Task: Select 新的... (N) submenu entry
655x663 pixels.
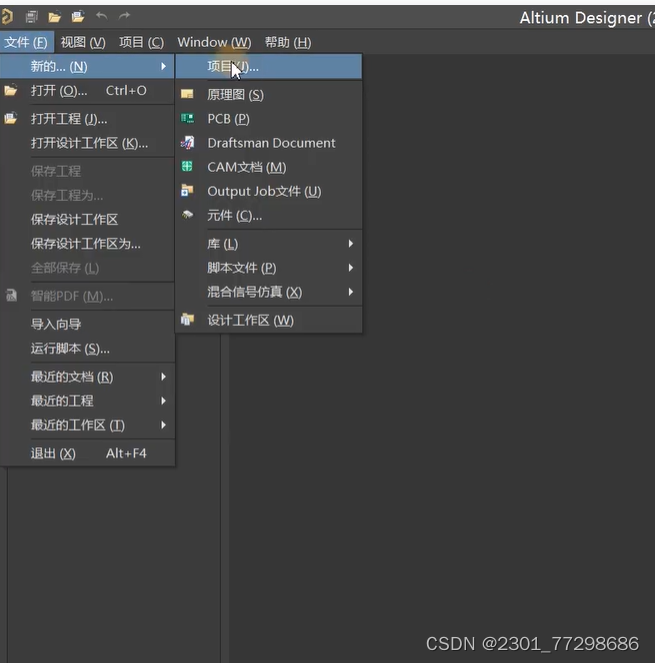Action: point(87,66)
